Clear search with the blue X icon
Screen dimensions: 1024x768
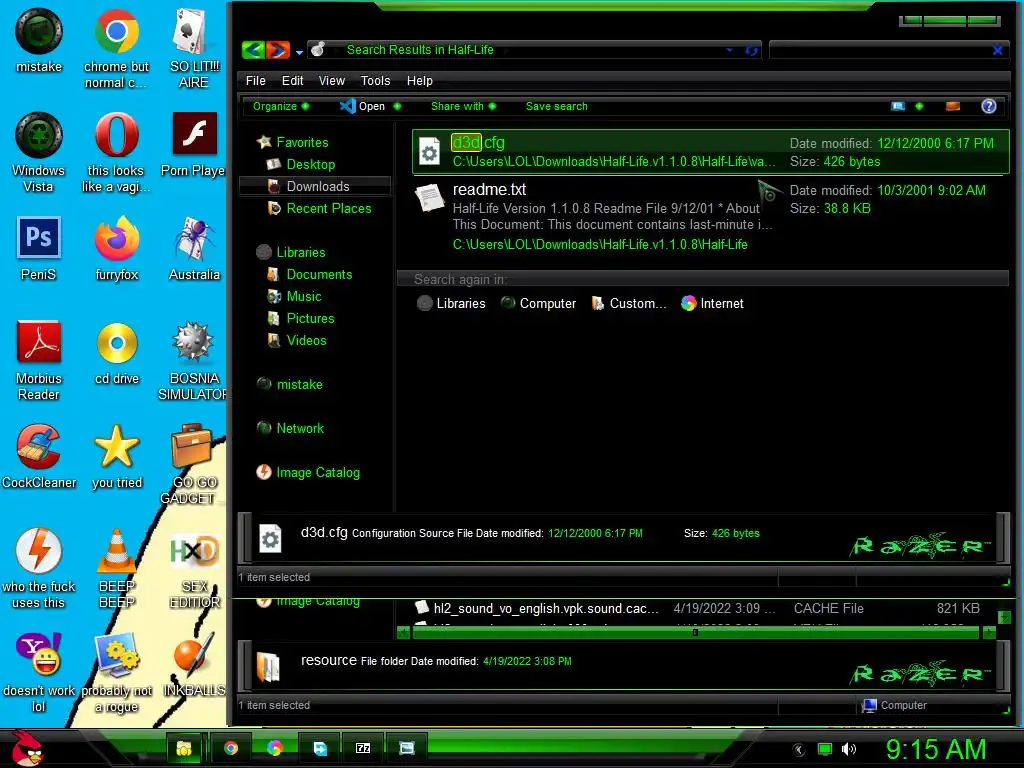(x=998, y=50)
